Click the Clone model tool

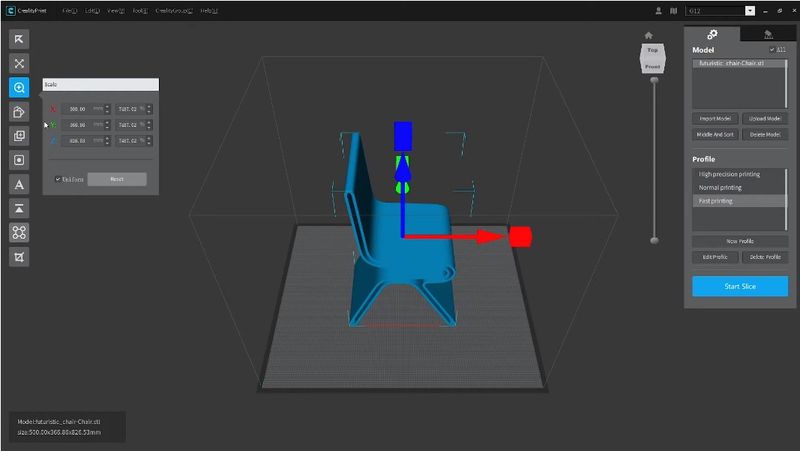[19, 136]
